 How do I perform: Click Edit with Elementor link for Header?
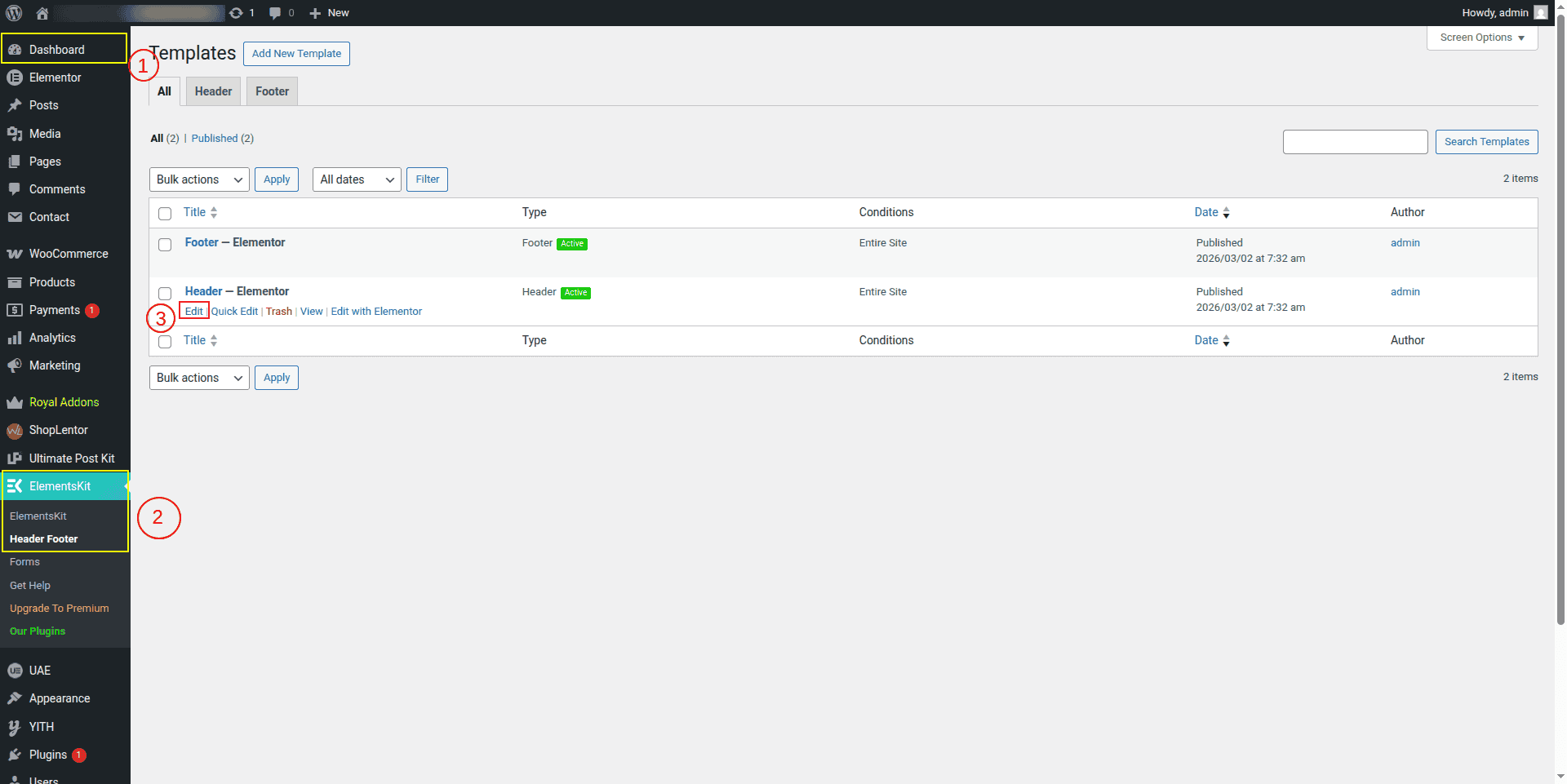[x=376, y=312]
